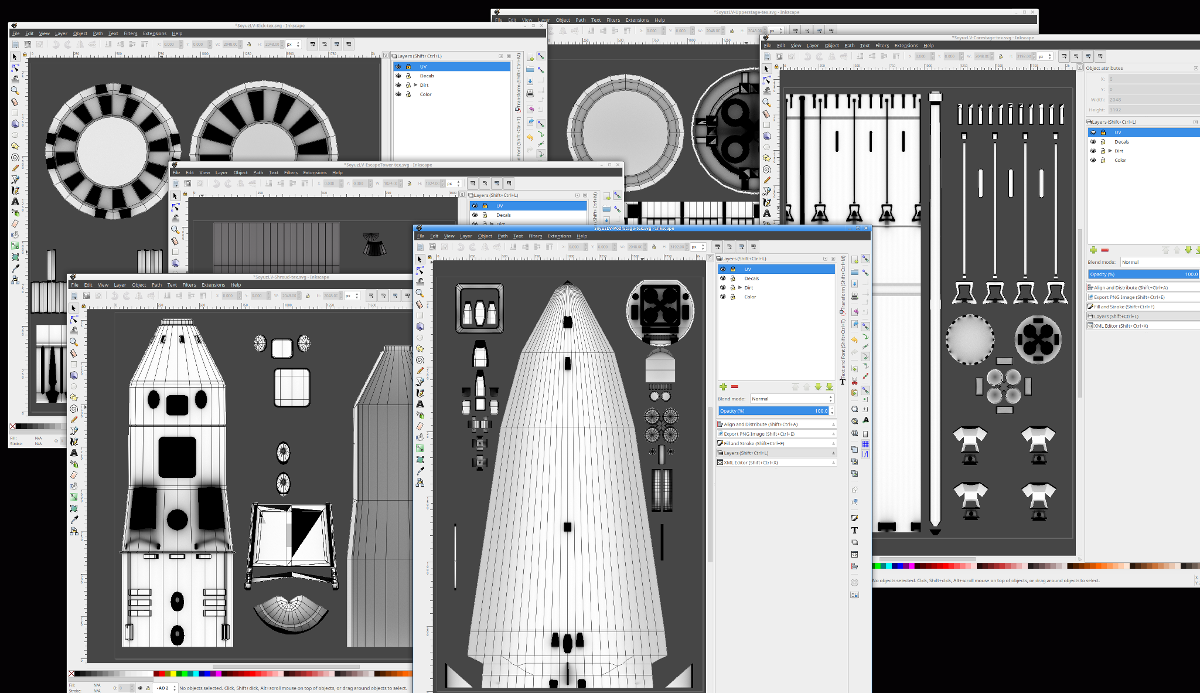This screenshot has width=1200, height=693.
Task: Hide the Decals layer in the front window
Action: click(723, 279)
